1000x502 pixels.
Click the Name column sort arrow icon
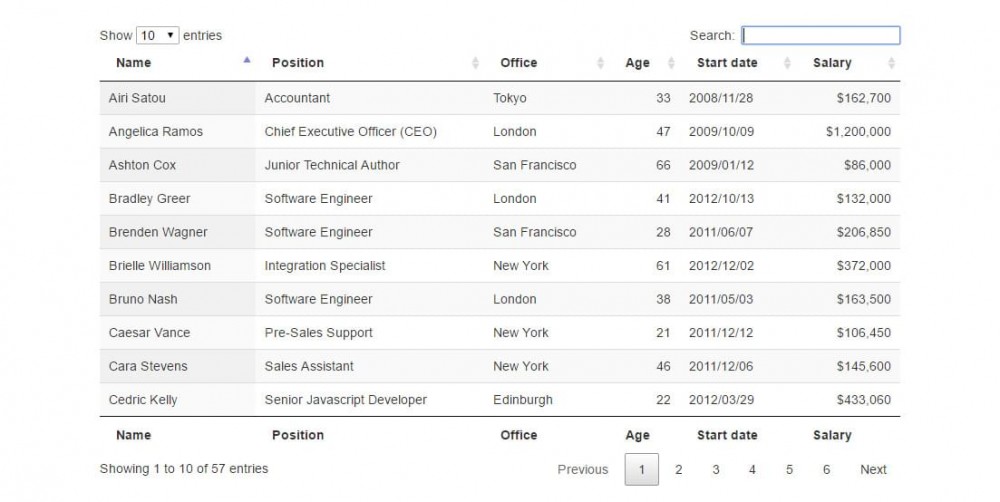pyautogui.click(x=246, y=60)
